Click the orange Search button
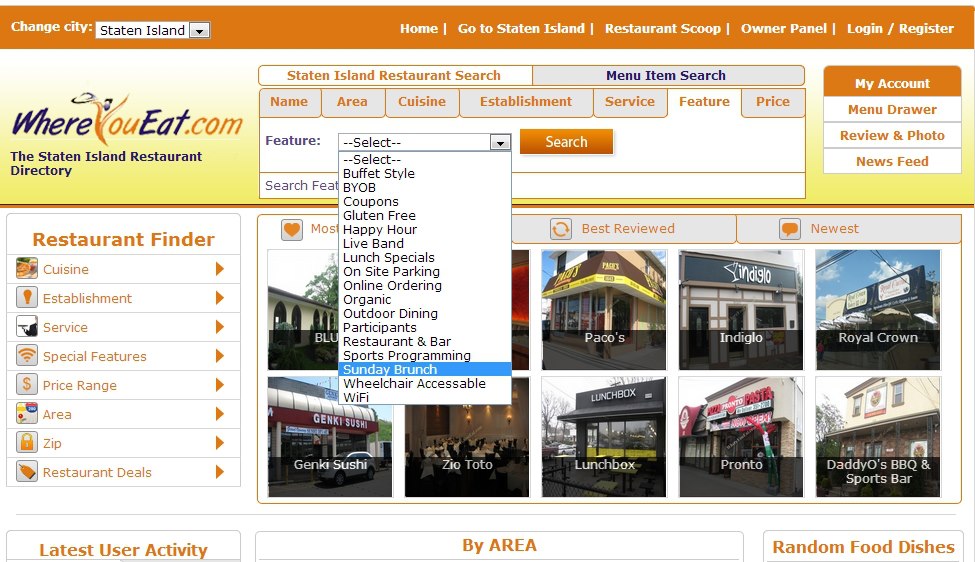The height and width of the screenshot is (562, 975). click(566, 142)
